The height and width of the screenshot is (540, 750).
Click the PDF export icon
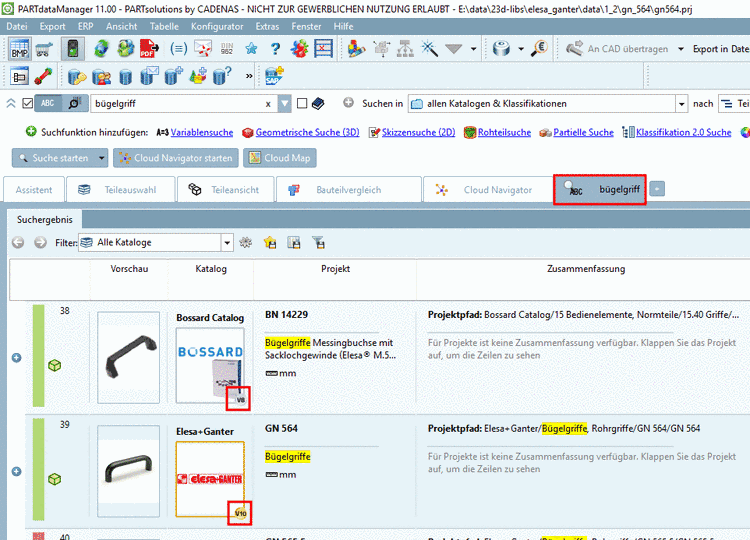coord(149,49)
